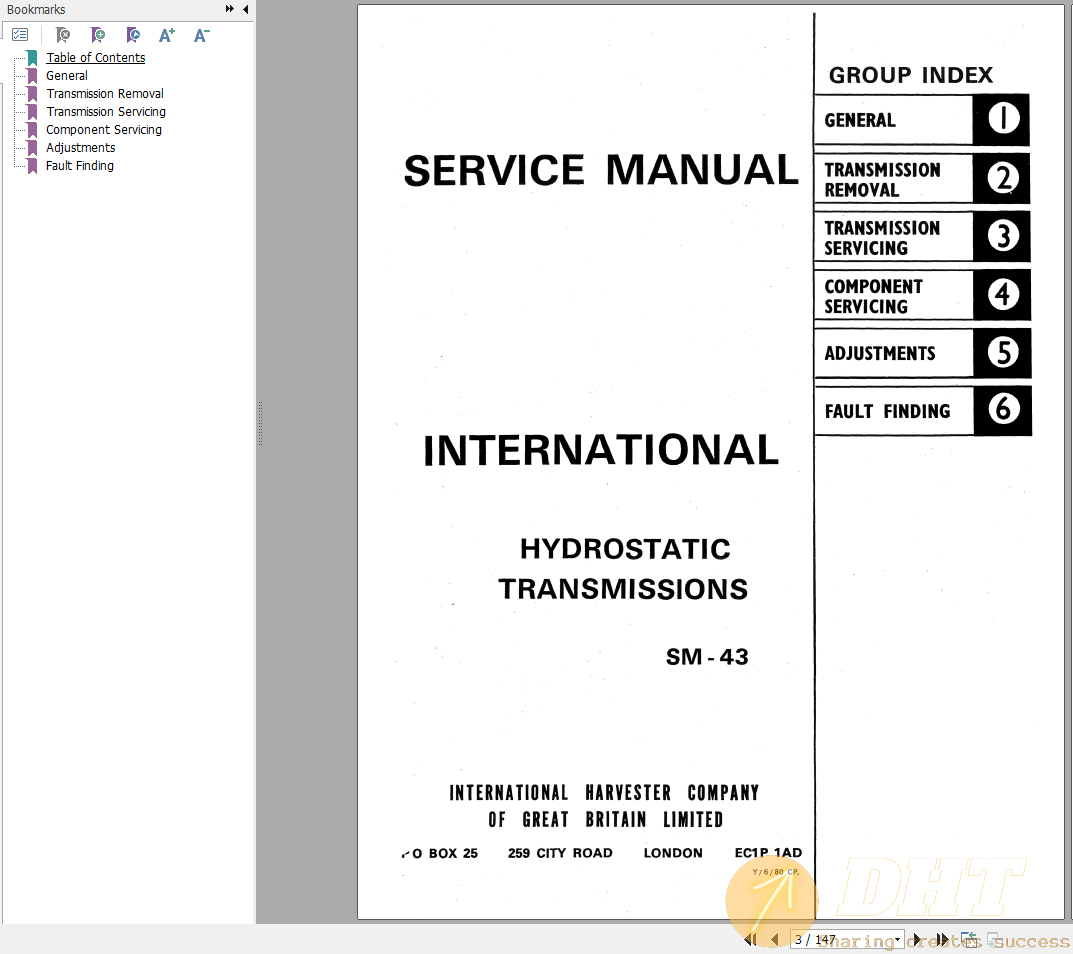This screenshot has height=954, width=1073.
Task: Select the Bookmarks panel header
Action: (37, 9)
